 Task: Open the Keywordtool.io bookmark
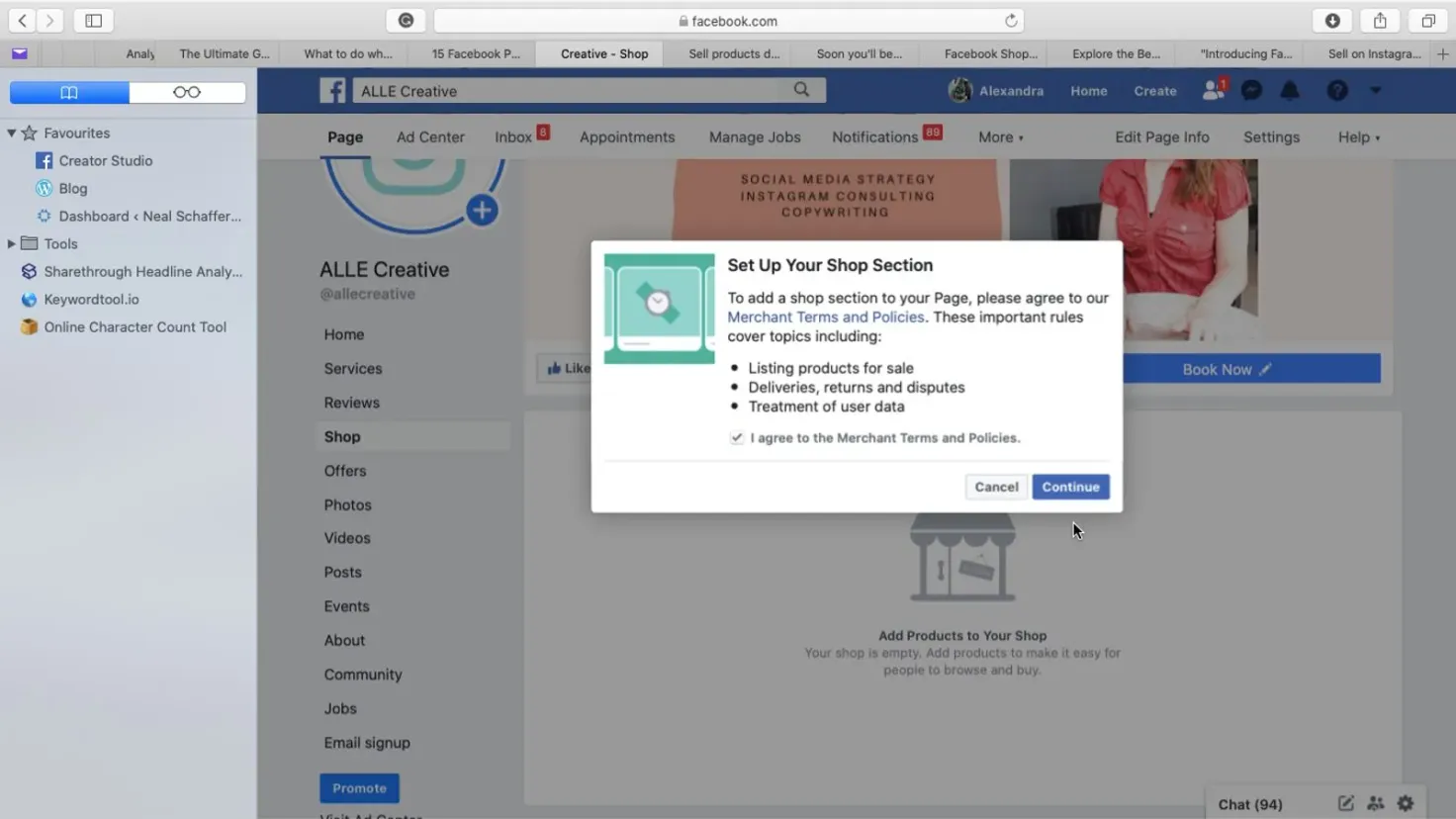80,299
